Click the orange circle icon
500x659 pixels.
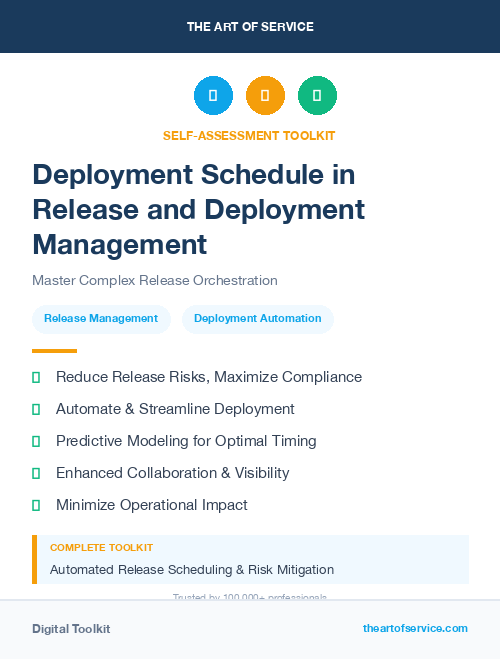pos(265,95)
